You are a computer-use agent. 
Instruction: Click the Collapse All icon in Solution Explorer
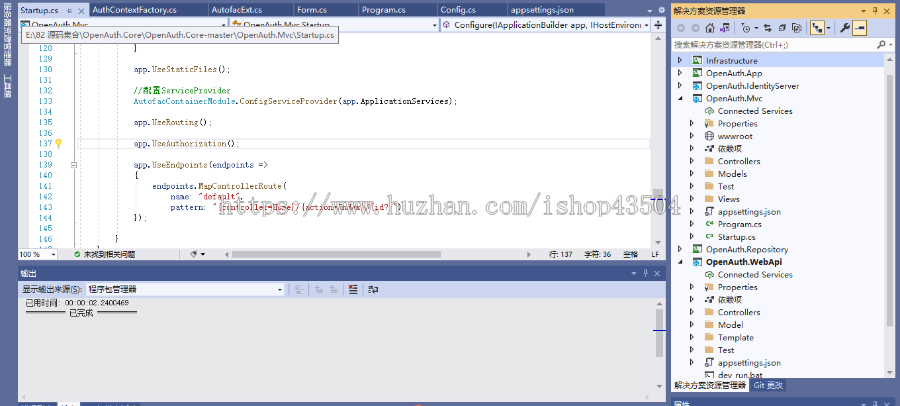(782, 28)
